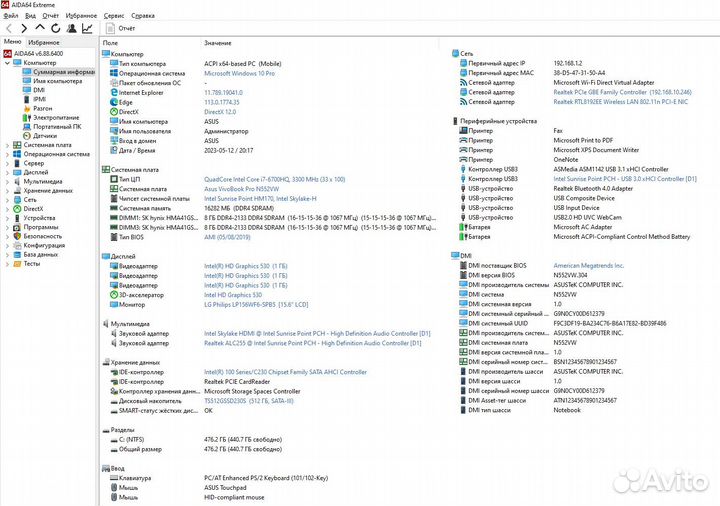The image size is (720, 506).
Task: Expand the Мультимедиа tree node
Action: [x=7, y=182]
